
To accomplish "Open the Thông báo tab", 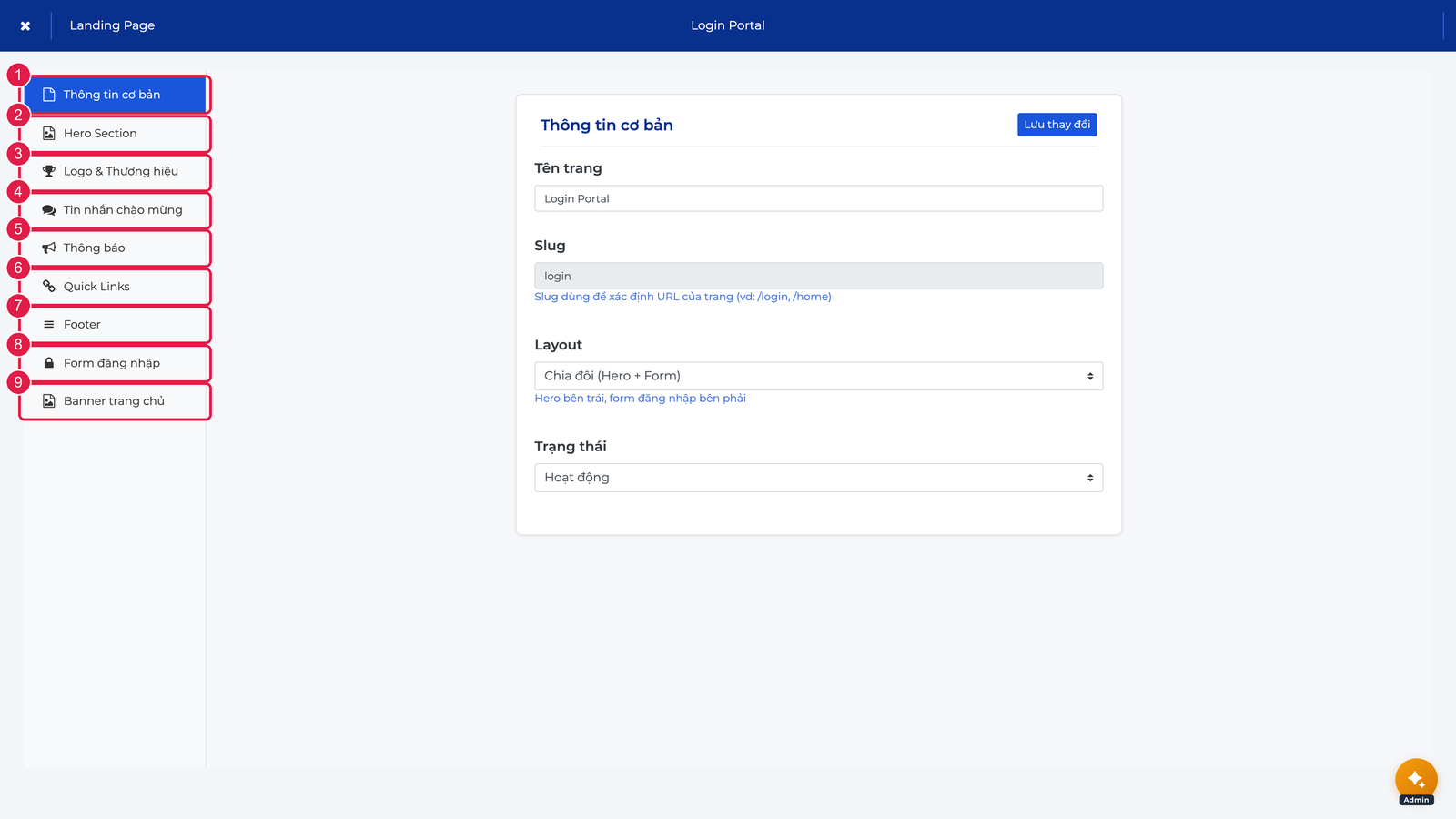I will 115,248.
